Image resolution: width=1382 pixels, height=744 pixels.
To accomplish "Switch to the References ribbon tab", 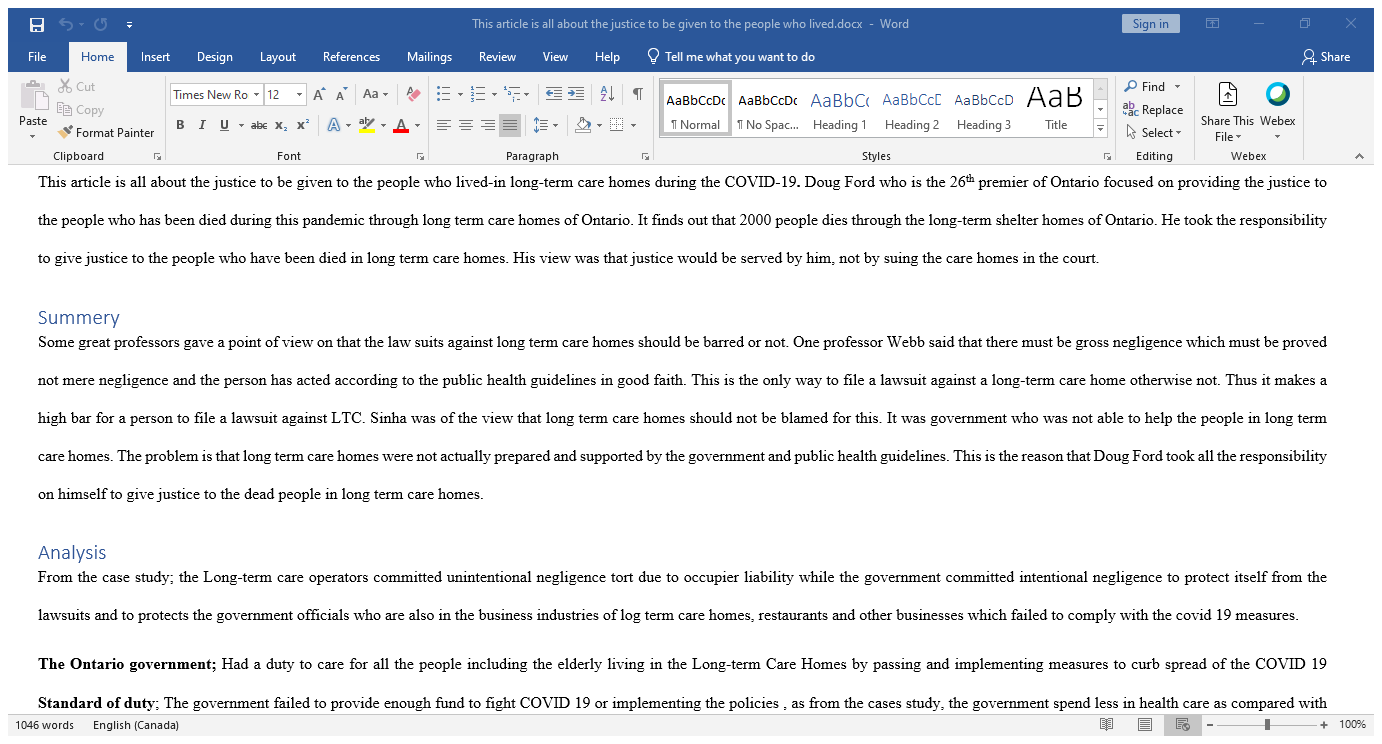I will pyautogui.click(x=351, y=57).
